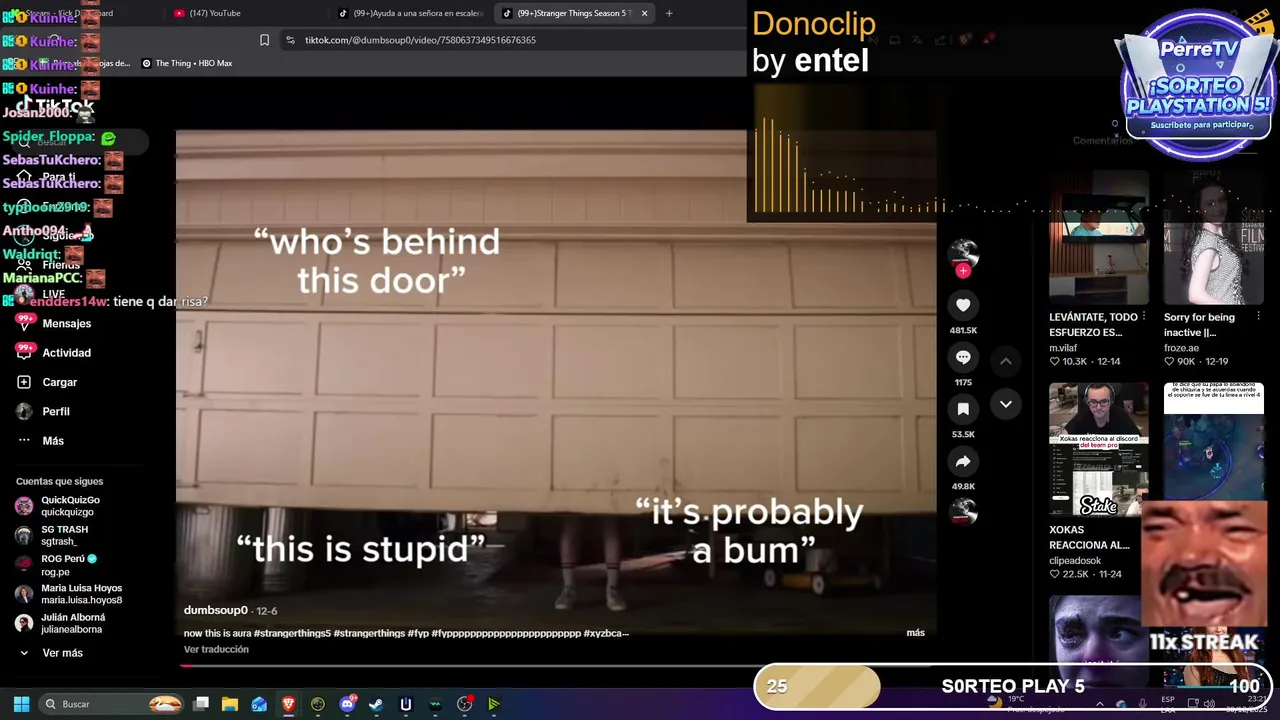Expand followed accounts with Ver más

(62, 653)
